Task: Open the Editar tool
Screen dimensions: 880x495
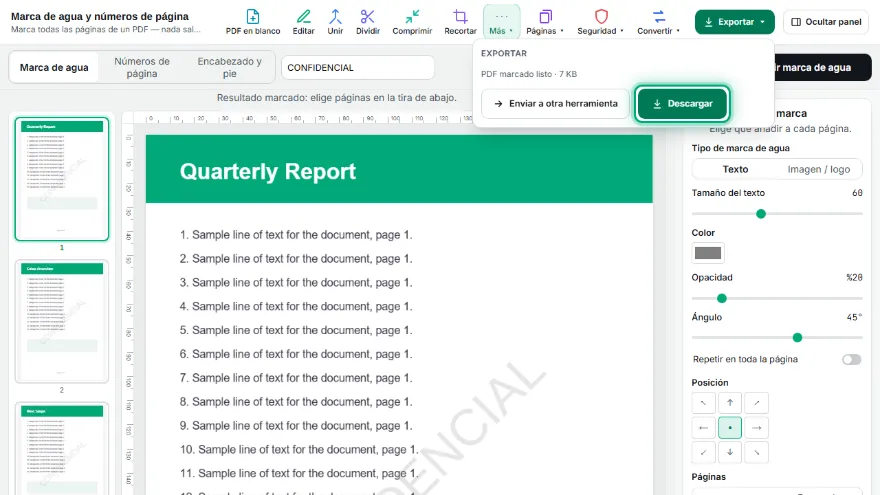Action: (303, 22)
